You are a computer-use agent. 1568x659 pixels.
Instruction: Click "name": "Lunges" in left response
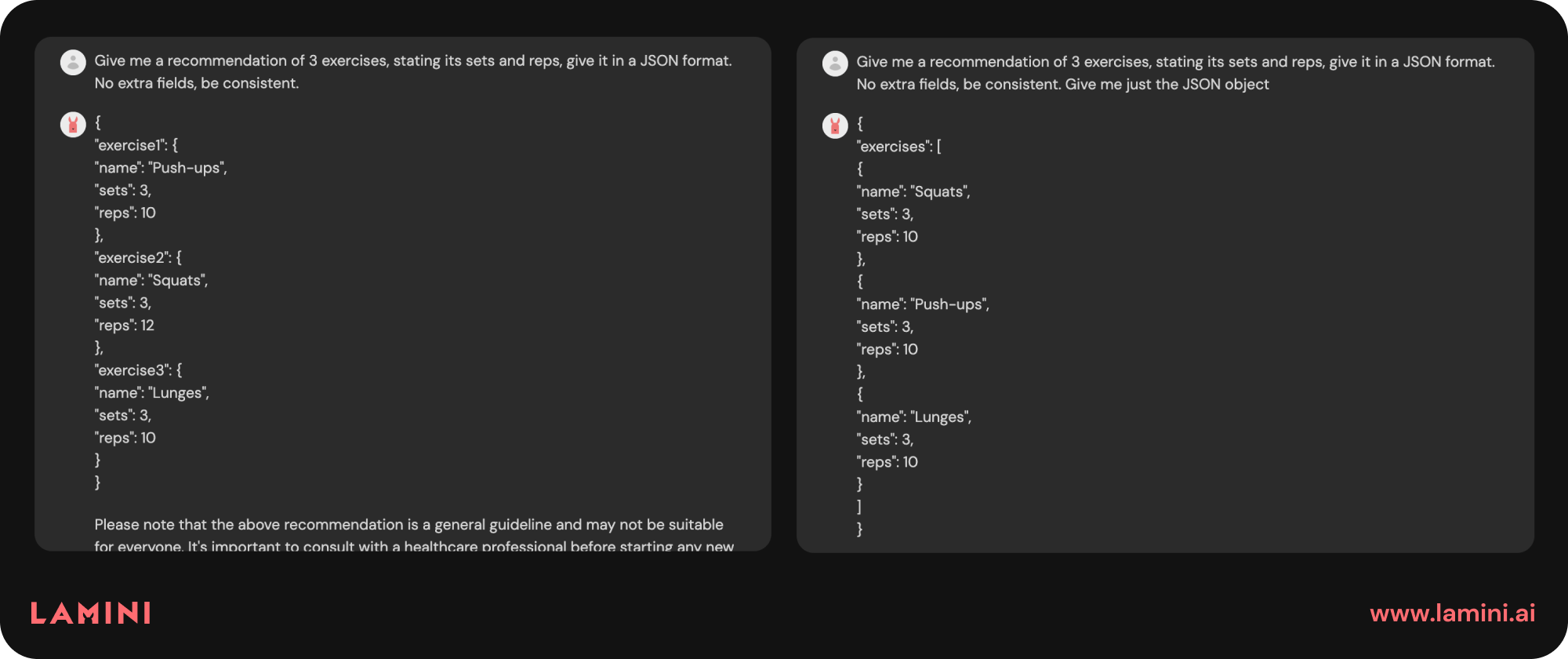pyautogui.click(x=152, y=393)
